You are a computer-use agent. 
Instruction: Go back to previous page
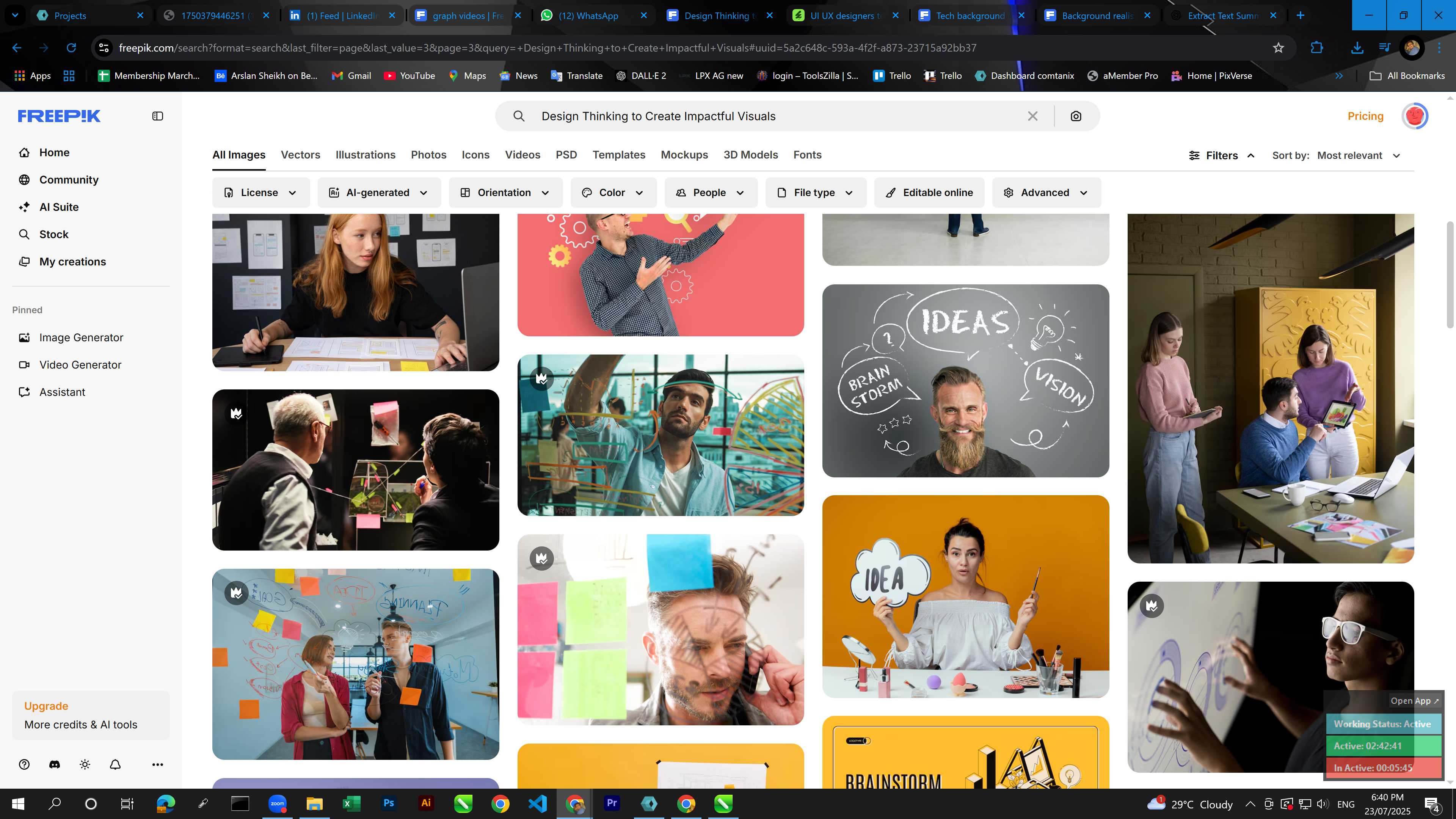click(17, 48)
